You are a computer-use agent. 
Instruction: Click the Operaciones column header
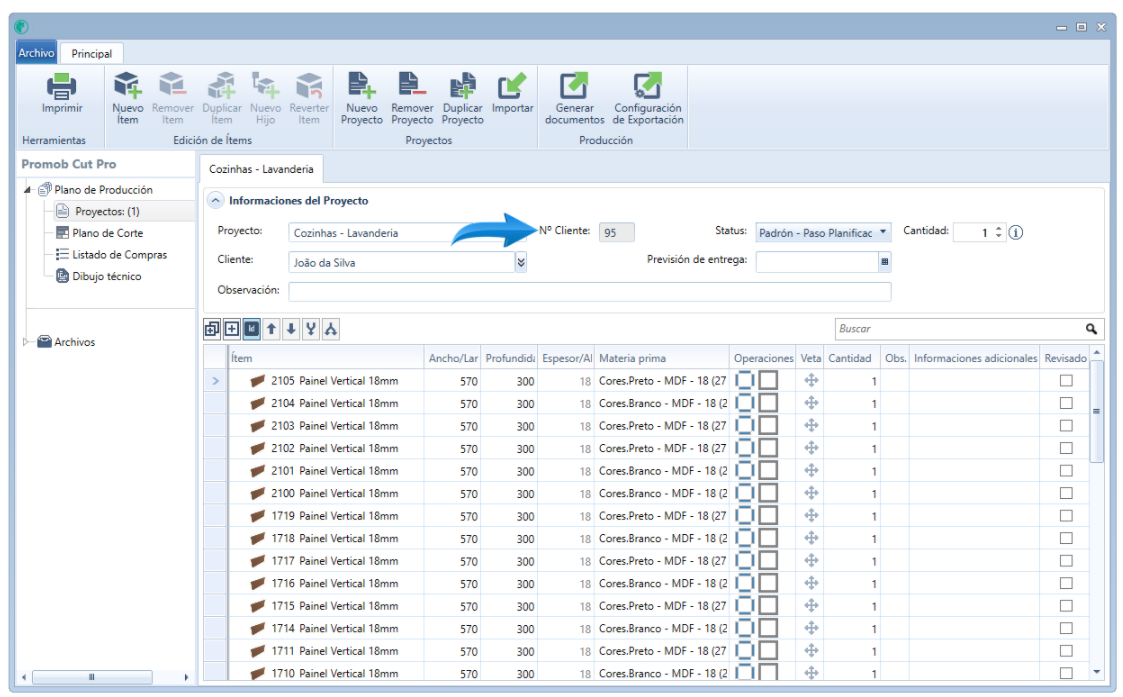[x=763, y=357]
